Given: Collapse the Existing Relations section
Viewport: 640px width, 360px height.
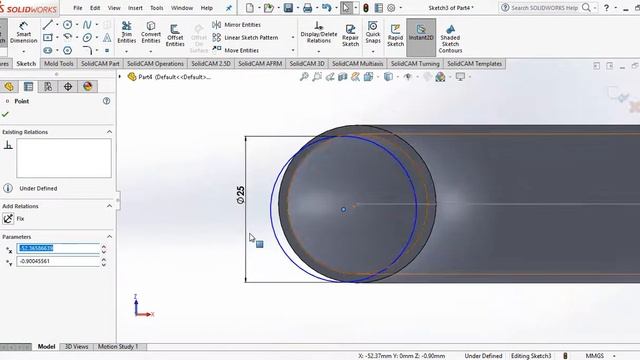Looking at the screenshot, I should click(x=109, y=132).
